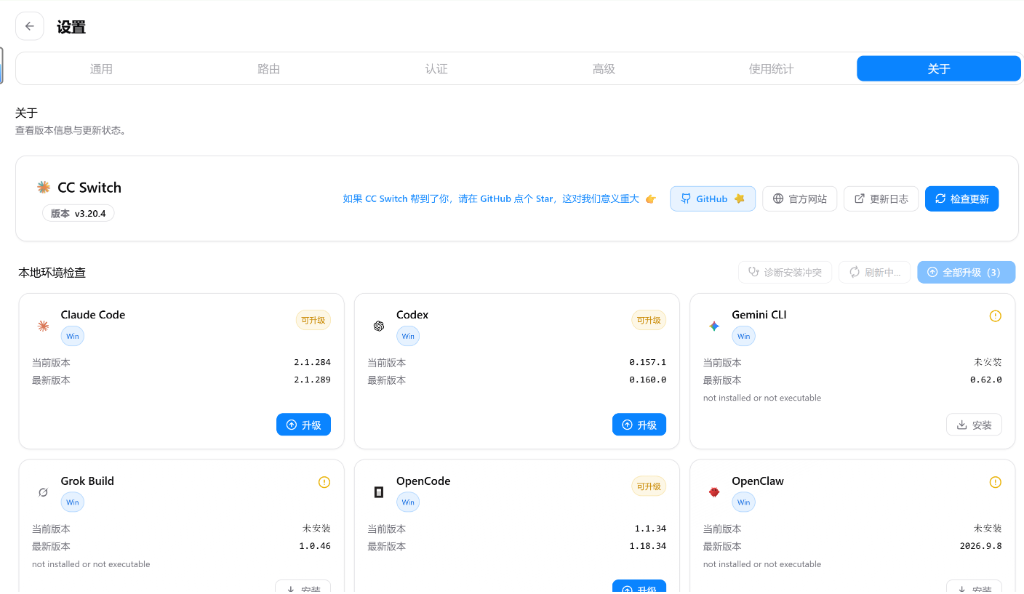1024x594 pixels.
Task: Open the 官方网站 link button
Action: click(799, 199)
